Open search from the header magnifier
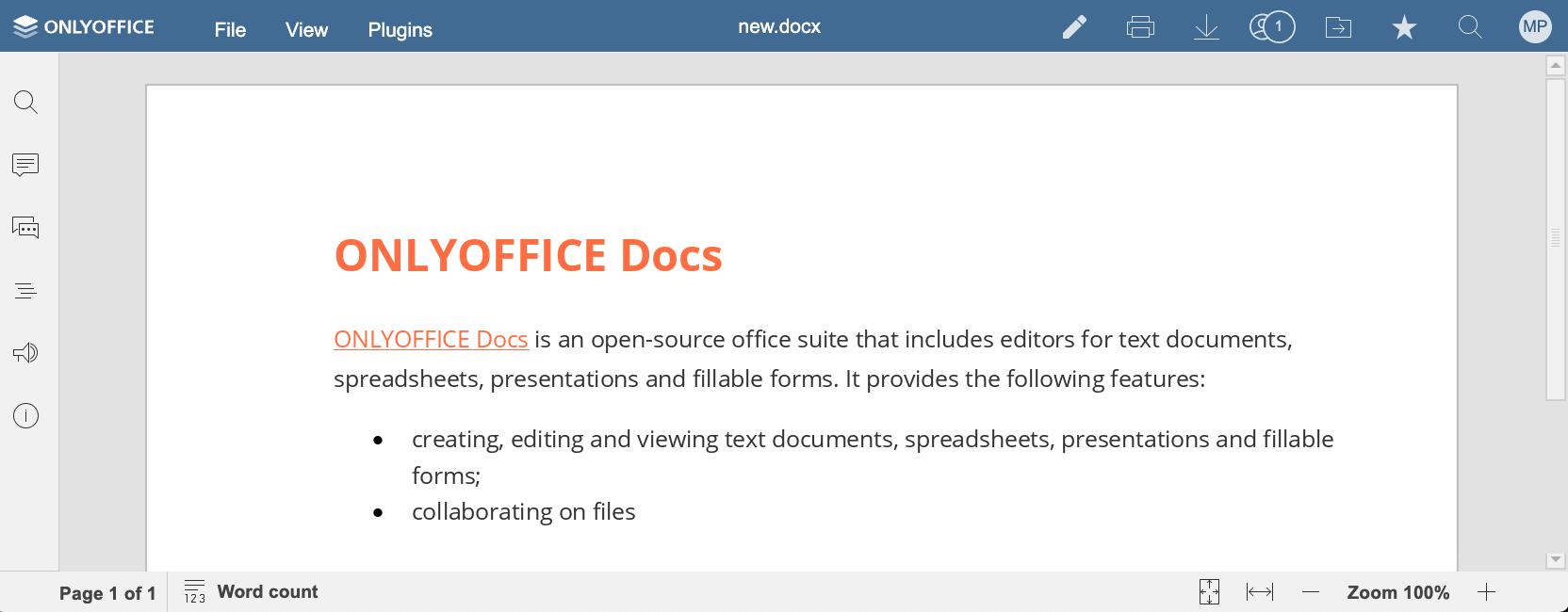Image resolution: width=1568 pixels, height=612 pixels. point(1470,27)
